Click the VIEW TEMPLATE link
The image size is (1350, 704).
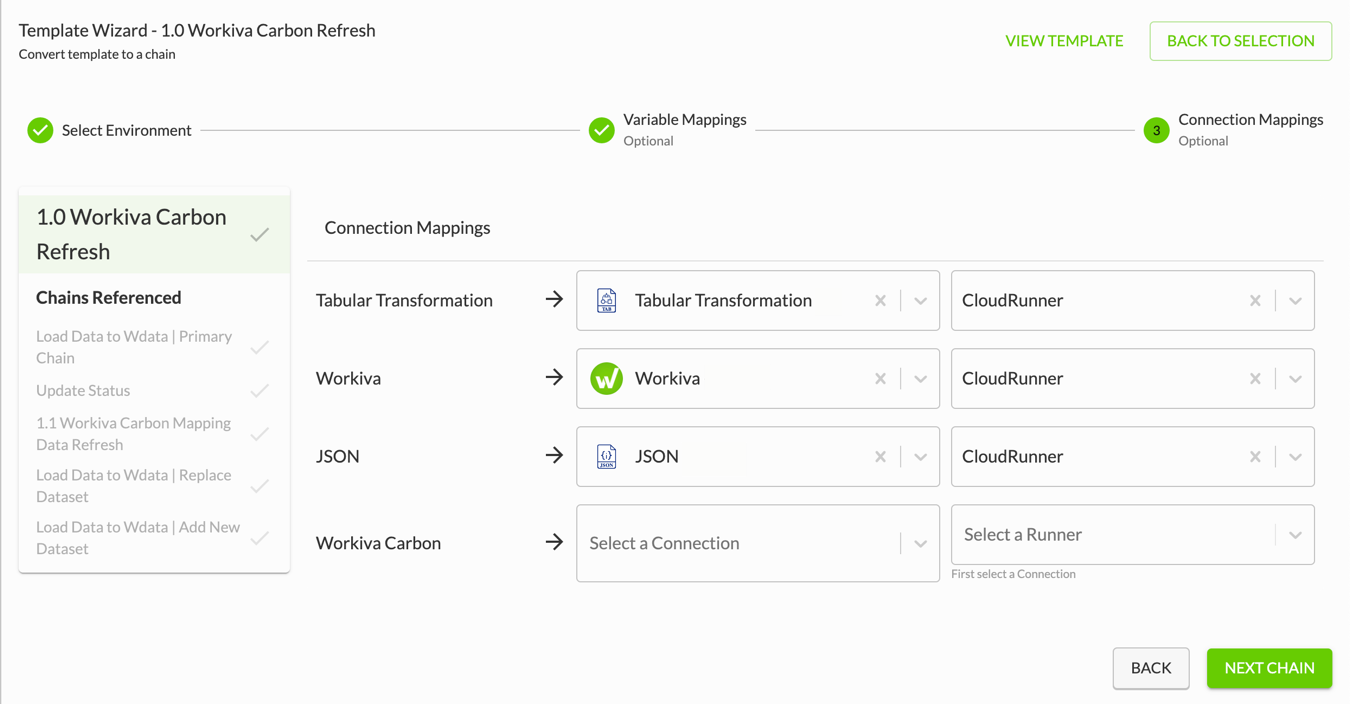1064,41
